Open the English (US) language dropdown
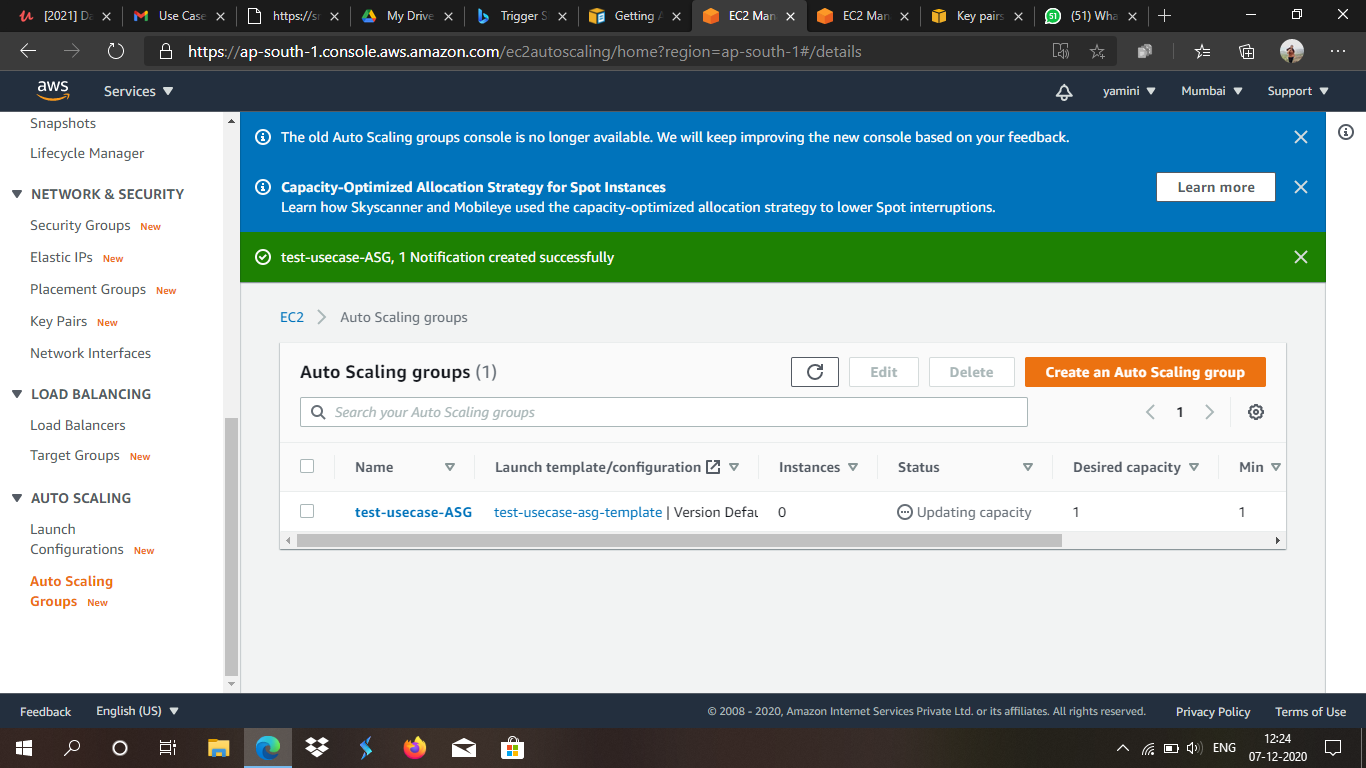The height and width of the screenshot is (768, 1366). pyautogui.click(x=137, y=711)
